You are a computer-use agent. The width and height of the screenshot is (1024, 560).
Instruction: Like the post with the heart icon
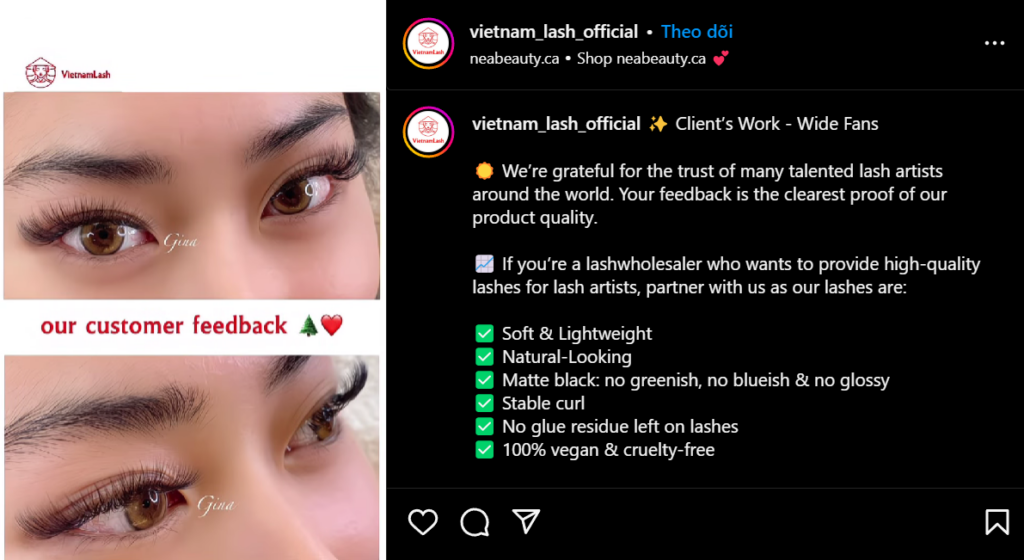pyautogui.click(x=423, y=521)
